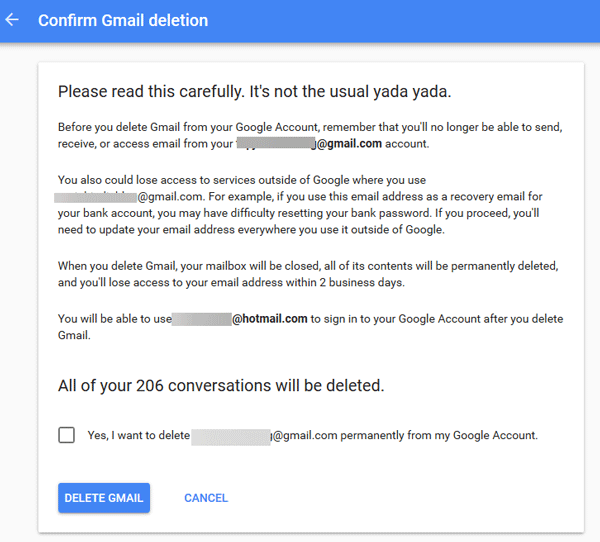Click '@gmail.com' in the bank account paragraph

click(x=169, y=197)
